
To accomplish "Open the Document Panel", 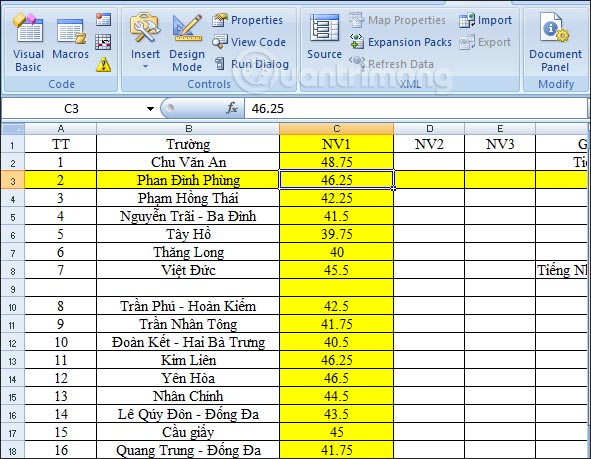I will (x=556, y=42).
